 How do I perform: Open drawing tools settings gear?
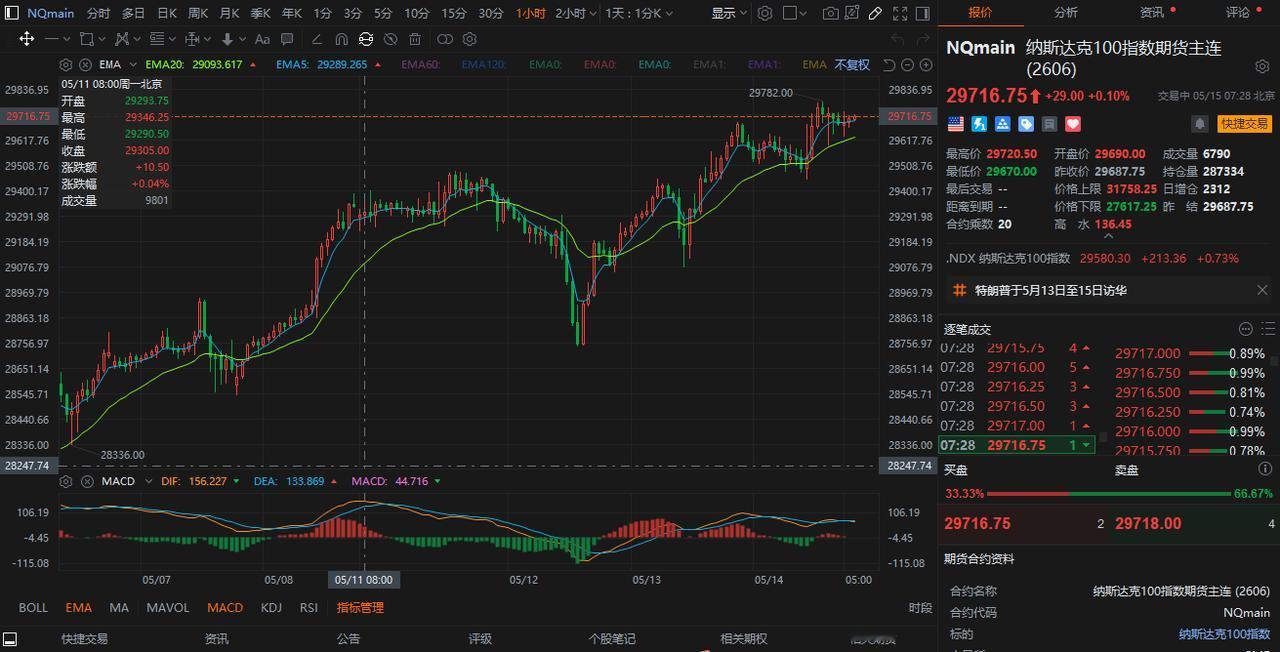pos(469,39)
